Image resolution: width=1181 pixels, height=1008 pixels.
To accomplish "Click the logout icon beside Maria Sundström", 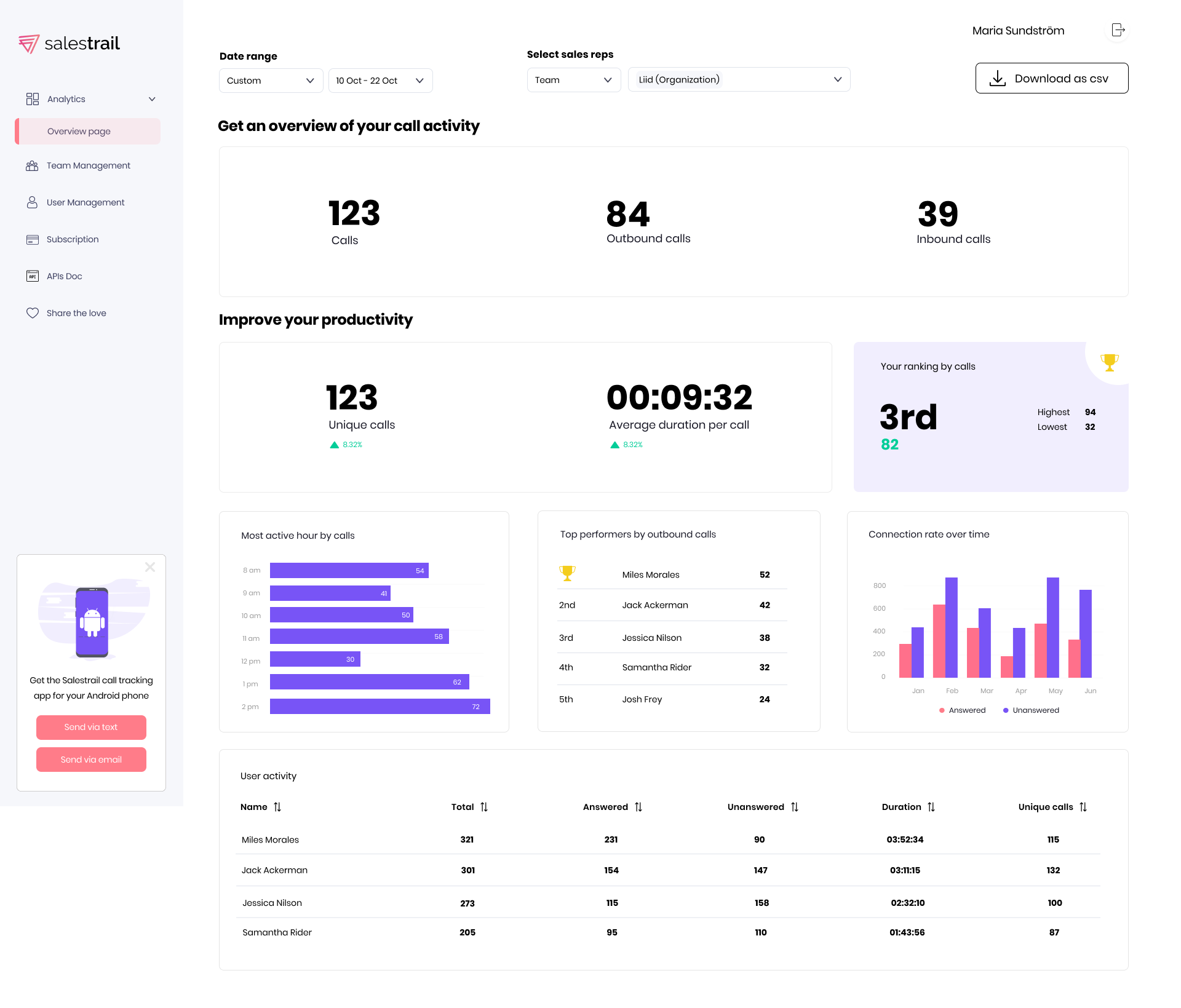I will point(1118,30).
